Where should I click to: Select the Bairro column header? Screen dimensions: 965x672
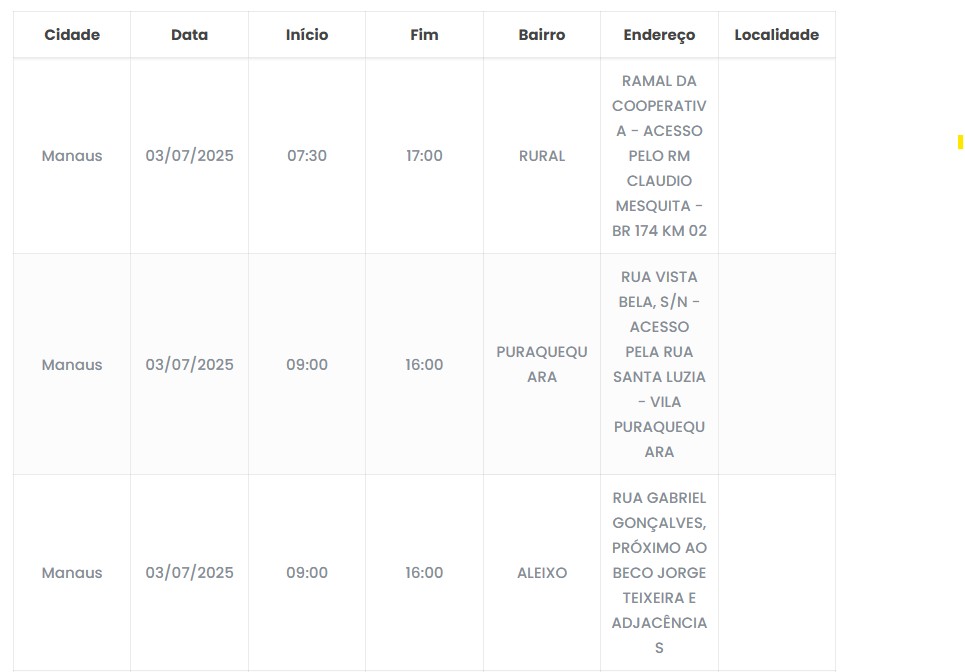tap(542, 35)
